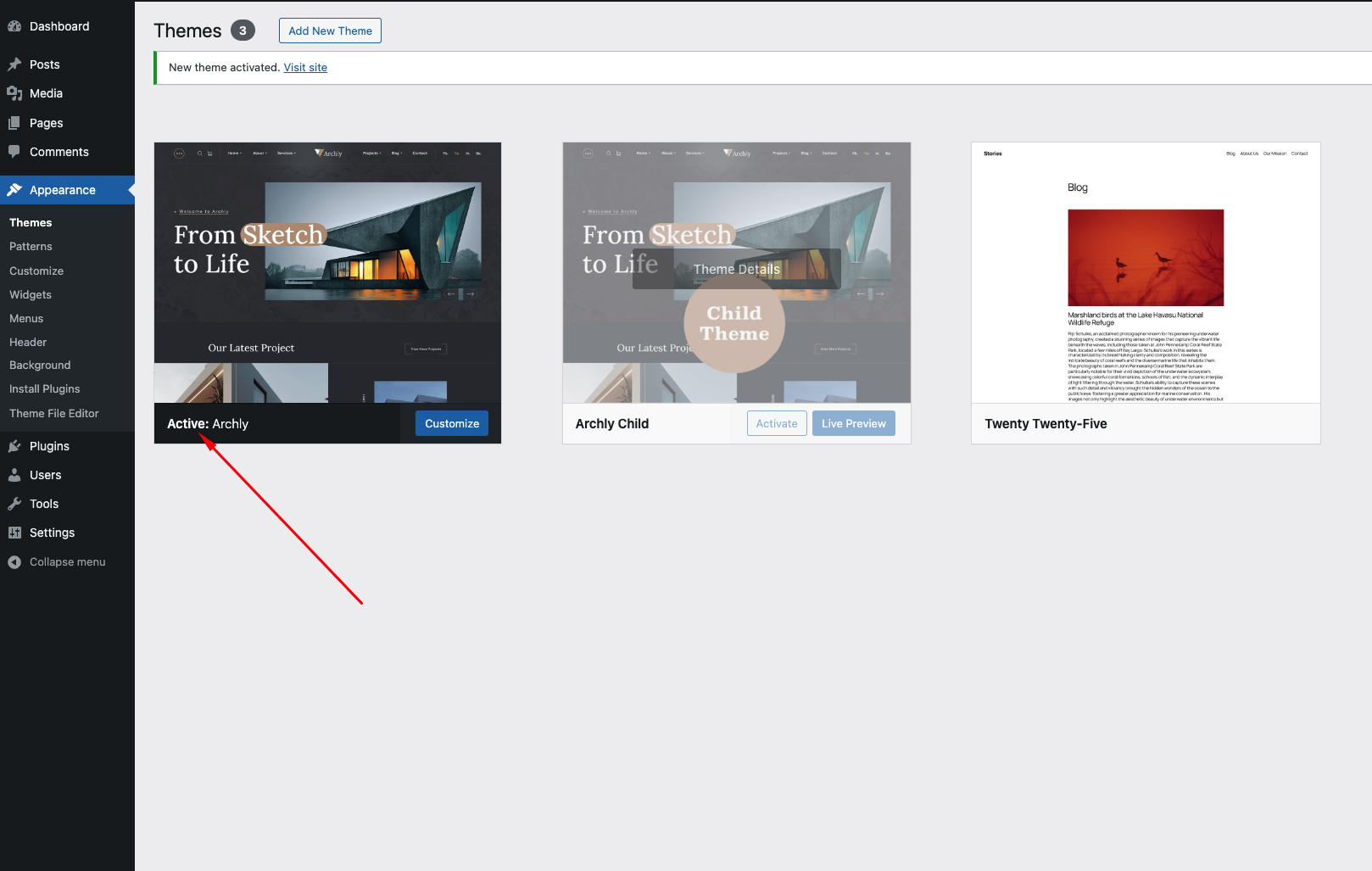Select the Collapse menu text
The width and height of the screenshot is (1372, 871).
click(68, 562)
